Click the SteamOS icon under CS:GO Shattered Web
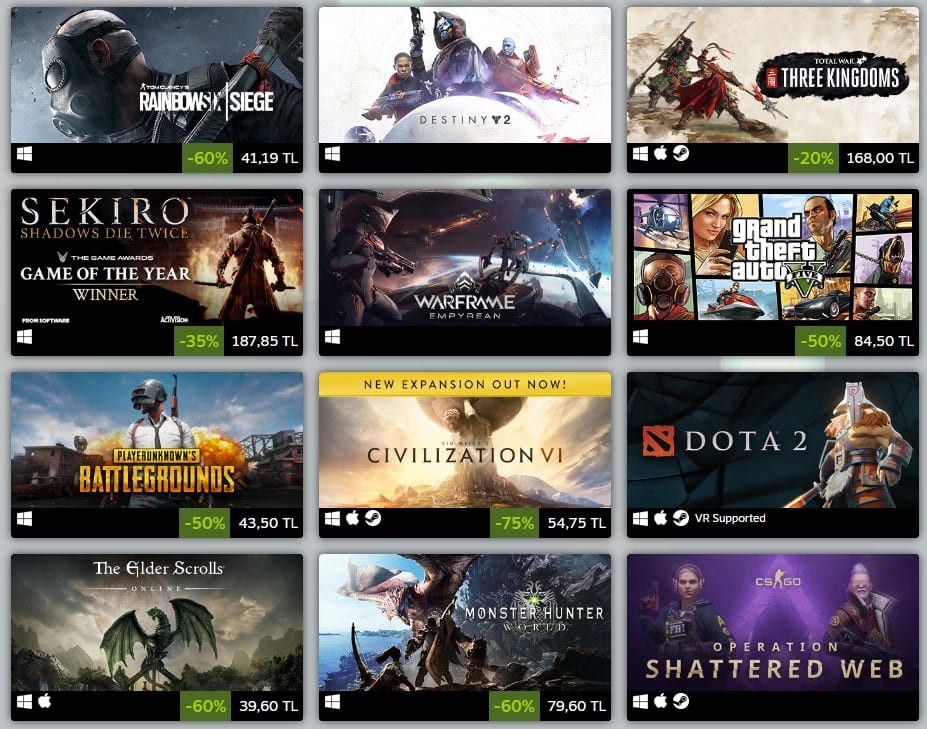The height and width of the screenshot is (729, 927). [x=680, y=701]
